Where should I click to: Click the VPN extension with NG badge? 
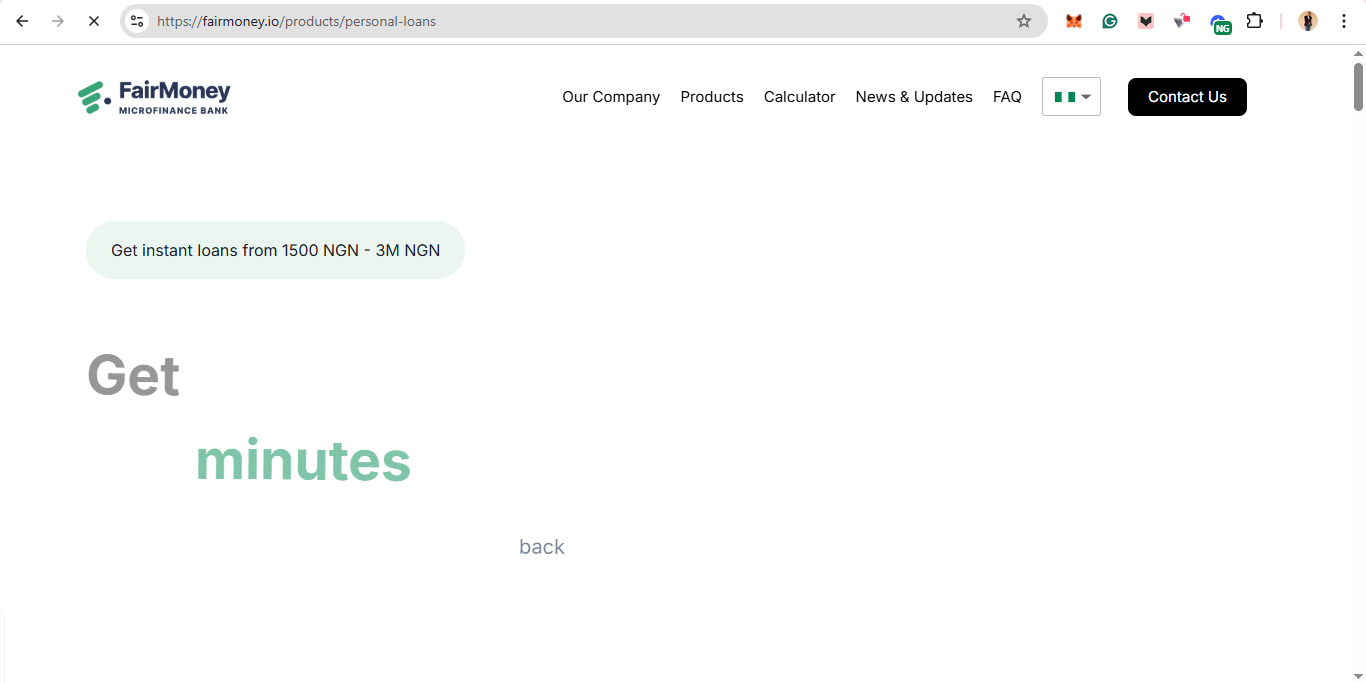[1219, 23]
